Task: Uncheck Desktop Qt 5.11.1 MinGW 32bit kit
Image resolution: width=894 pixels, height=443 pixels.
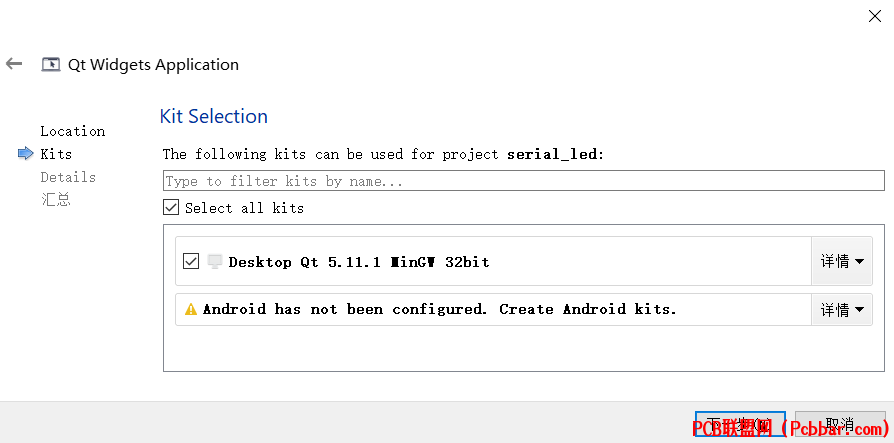Action: (190, 262)
